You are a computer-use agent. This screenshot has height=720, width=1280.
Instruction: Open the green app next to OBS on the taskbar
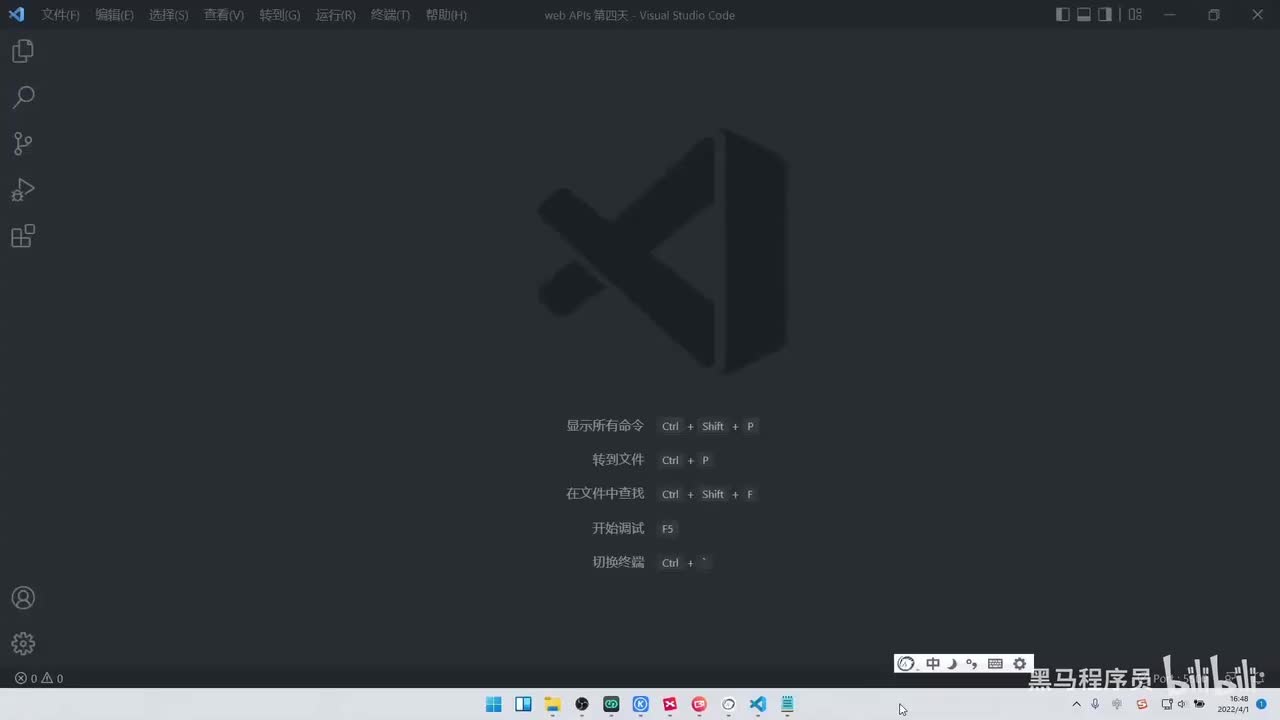point(611,704)
